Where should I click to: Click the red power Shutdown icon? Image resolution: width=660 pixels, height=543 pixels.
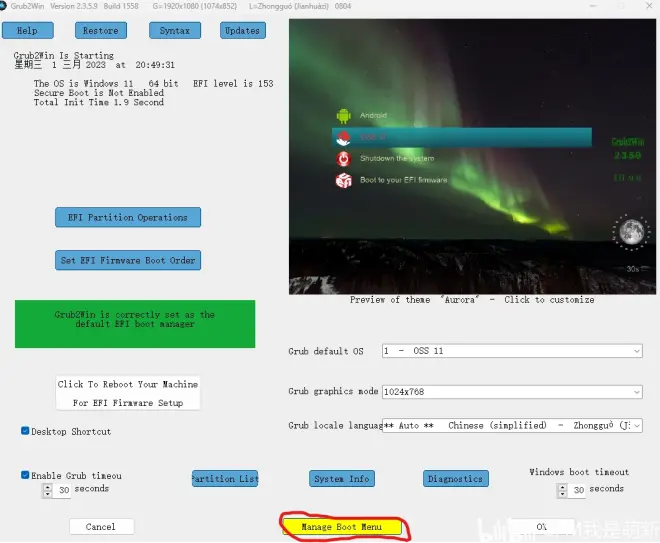[343, 159]
